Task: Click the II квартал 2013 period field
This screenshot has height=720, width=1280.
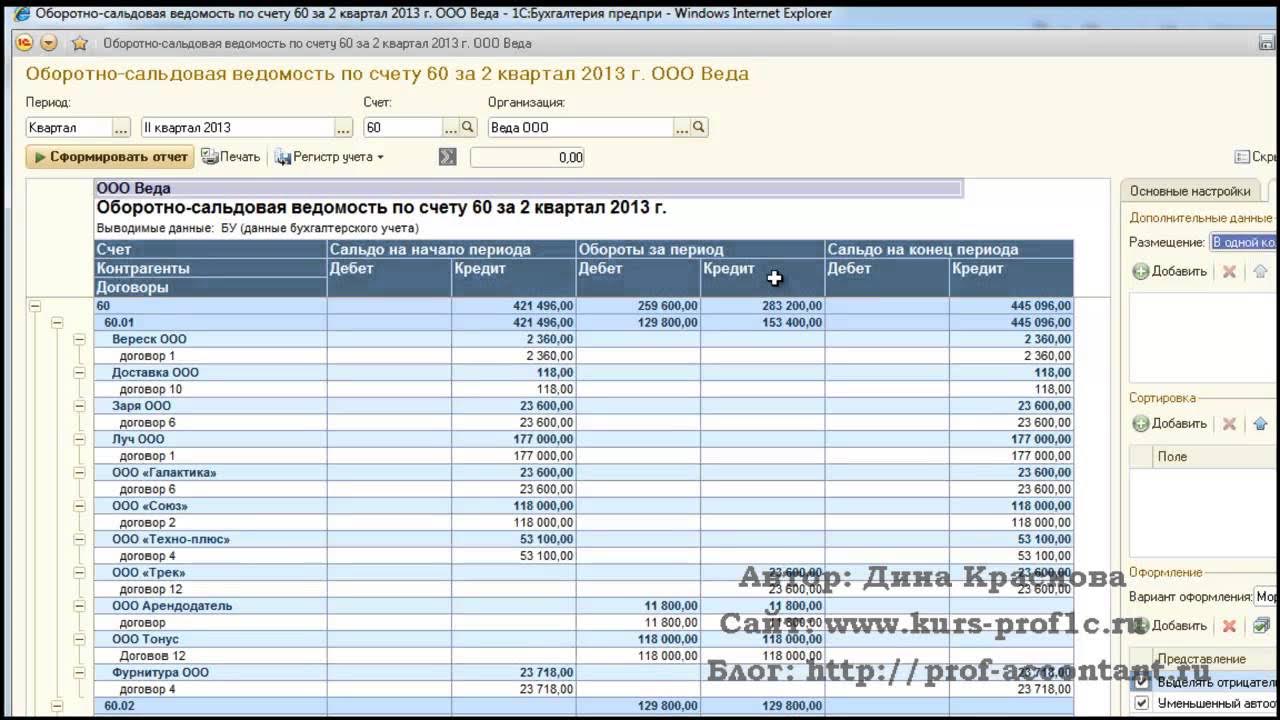Action: pos(237,128)
